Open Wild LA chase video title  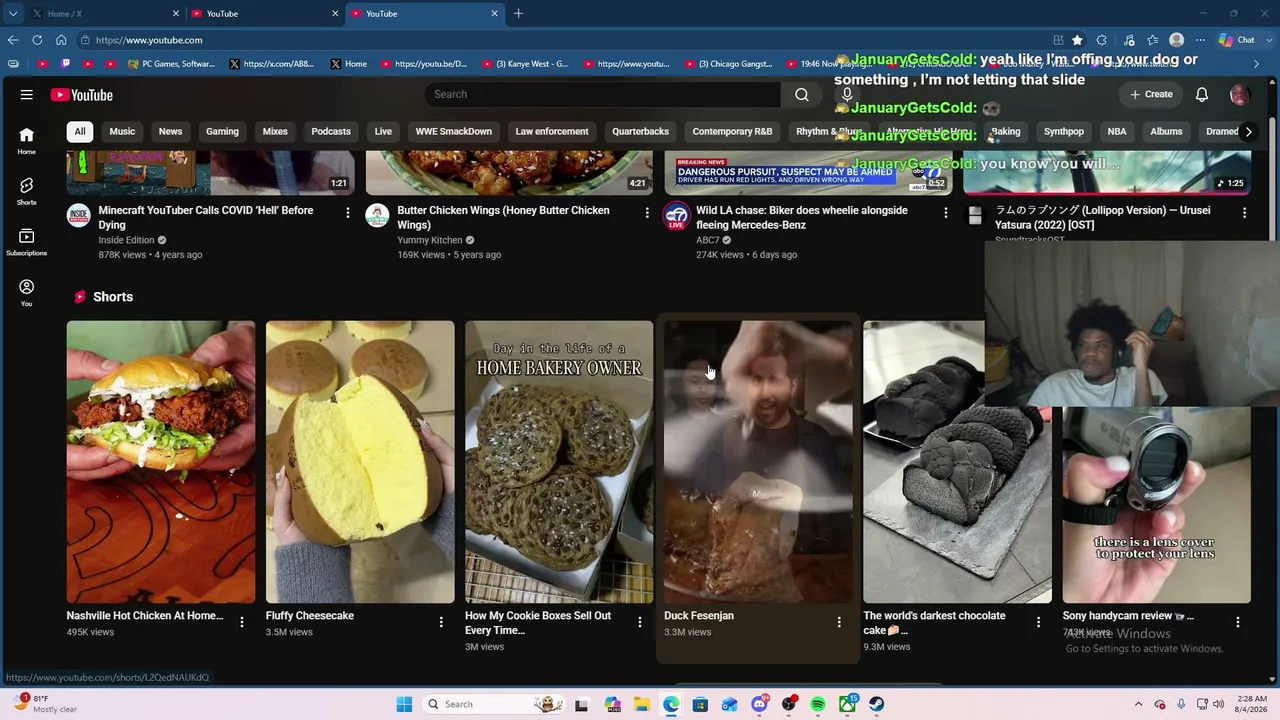pyautogui.click(x=802, y=217)
